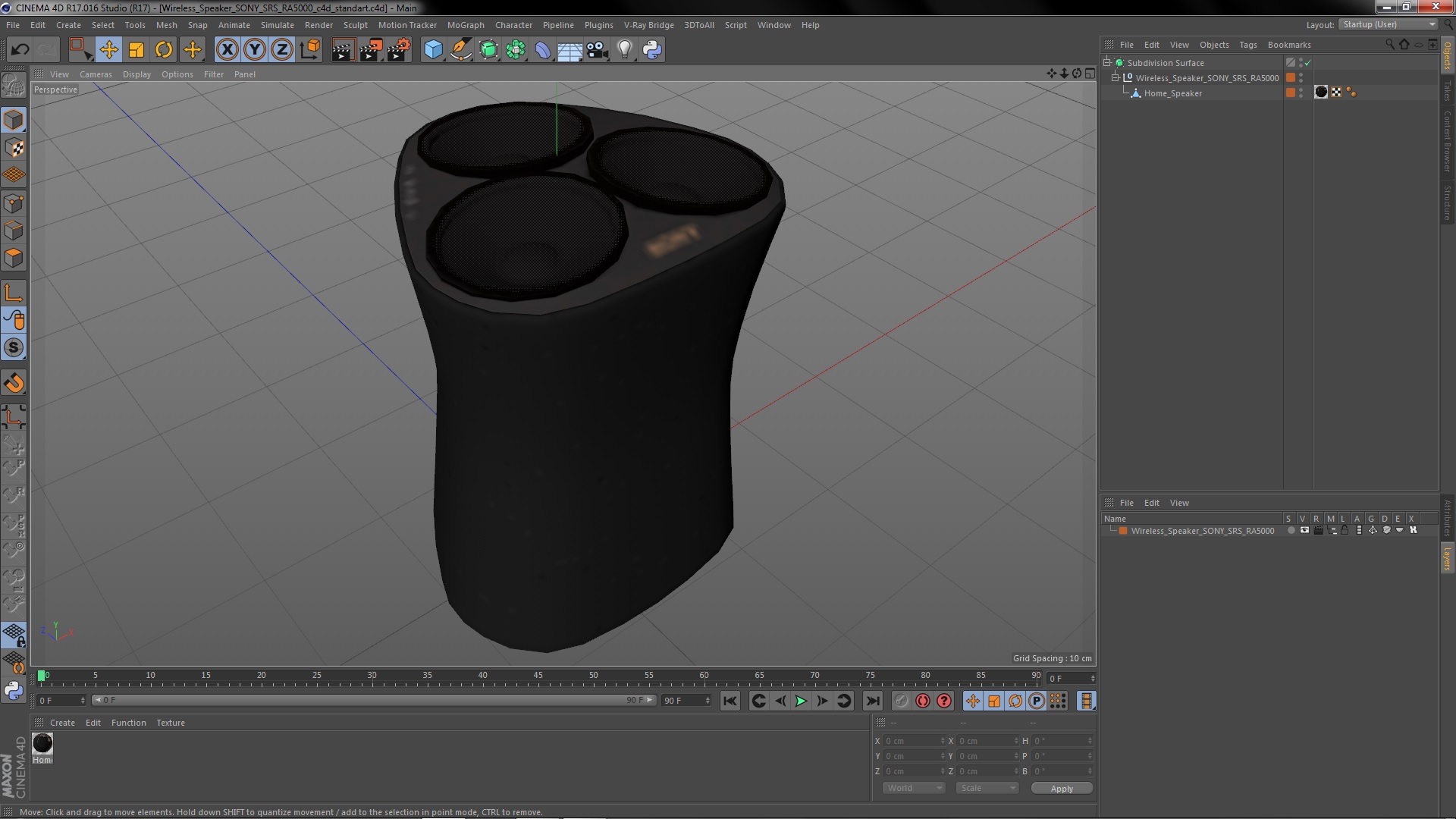Add a Camera object
This screenshot has height=819, width=1456.
tap(597, 50)
